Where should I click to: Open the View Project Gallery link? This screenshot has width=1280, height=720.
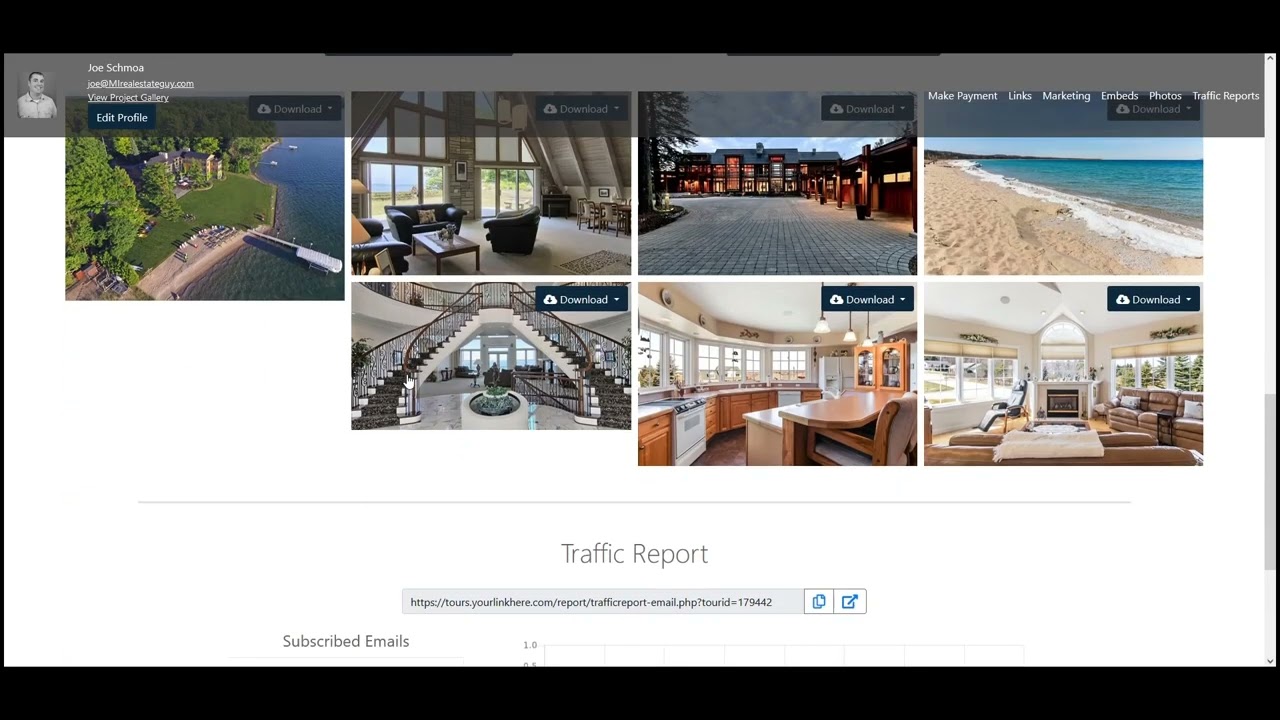point(128,97)
